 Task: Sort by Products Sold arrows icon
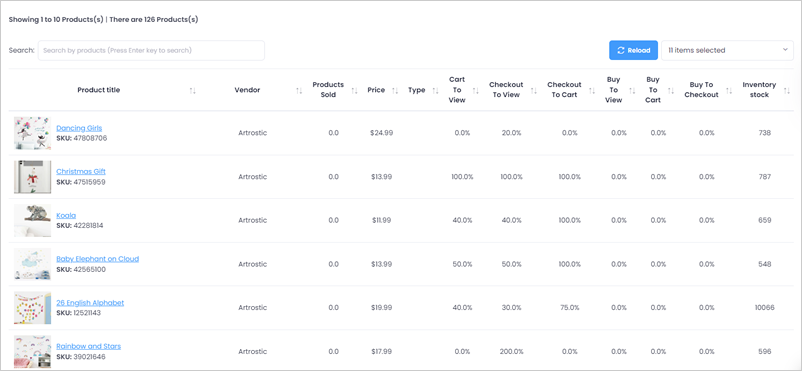click(354, 91)
